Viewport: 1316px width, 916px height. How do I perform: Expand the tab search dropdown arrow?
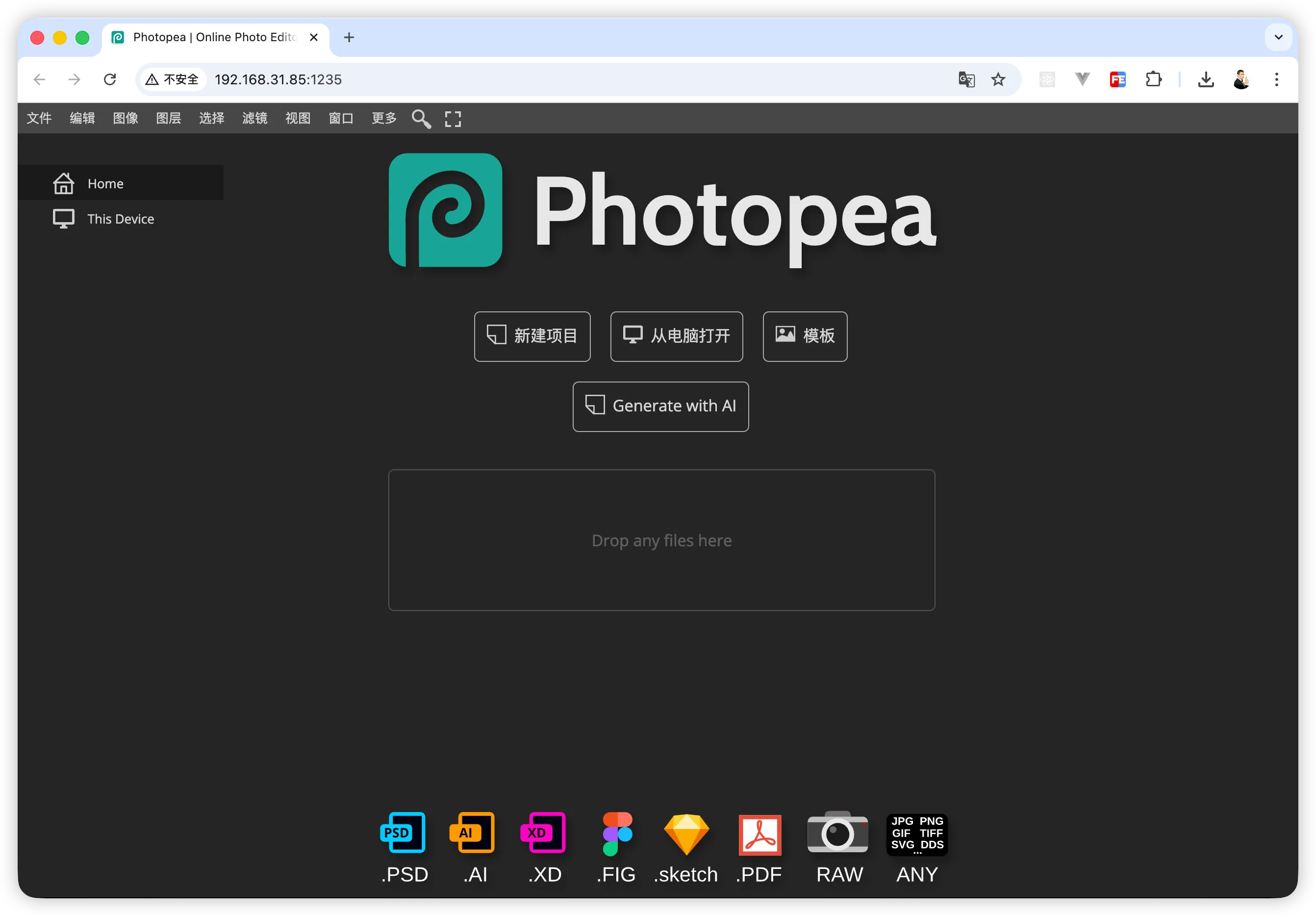pos(1278,37)
